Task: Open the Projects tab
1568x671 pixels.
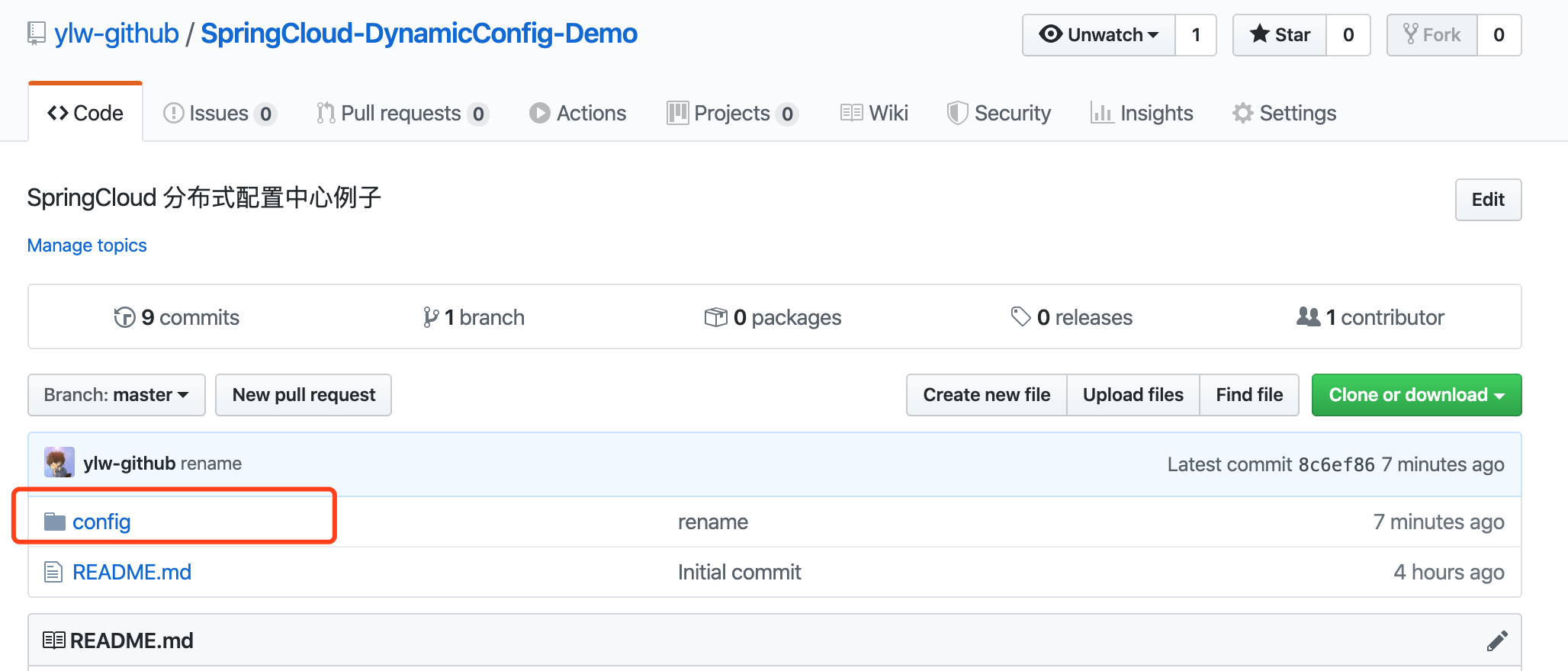Action: click(x=732, y=113)
